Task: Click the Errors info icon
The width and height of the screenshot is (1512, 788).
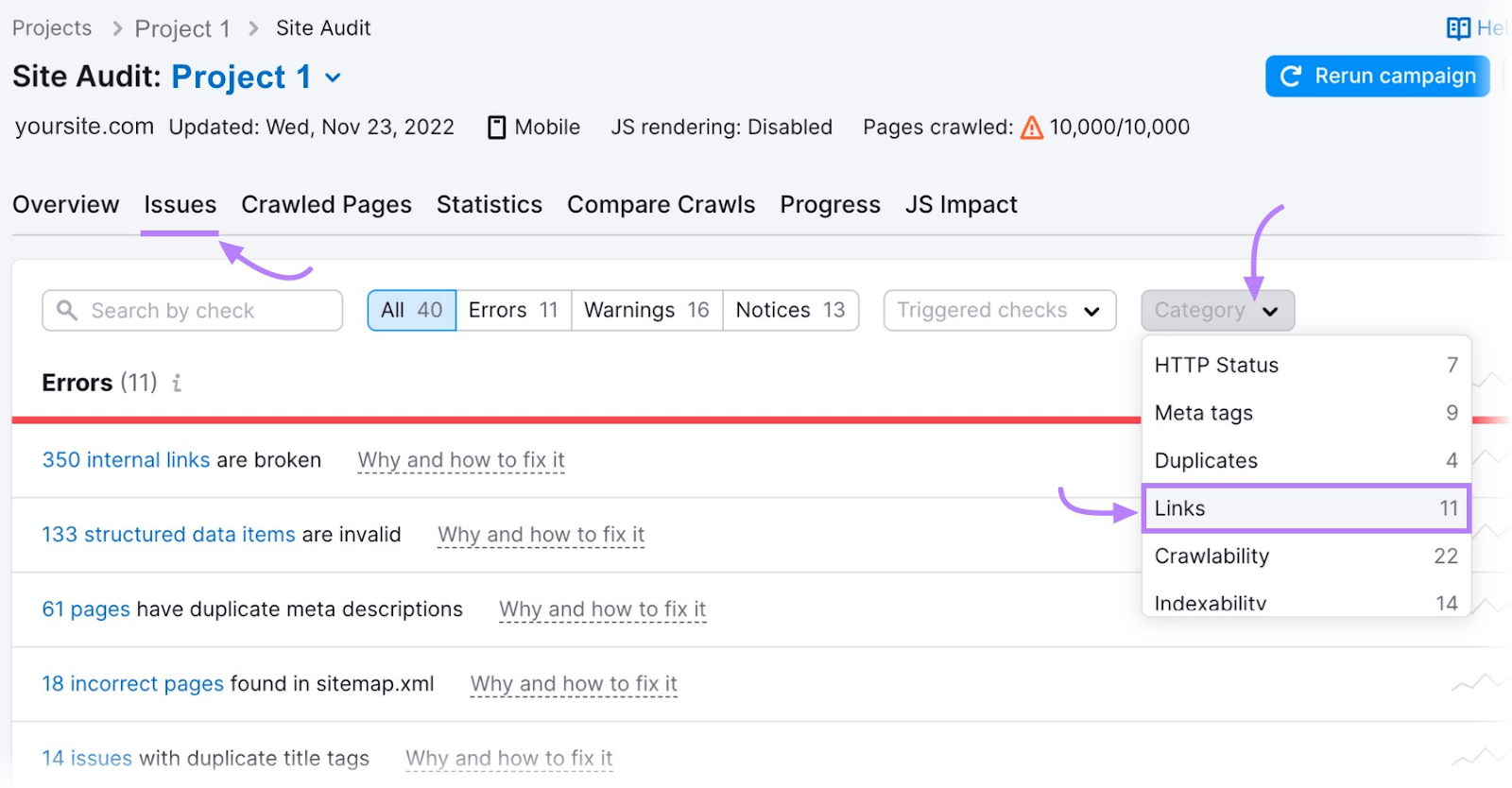Action: (177, 383)
